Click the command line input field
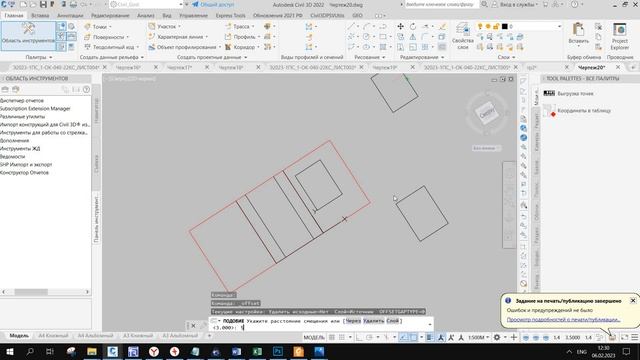This screenshot has height=360, width=640. [x=320, y=324]
